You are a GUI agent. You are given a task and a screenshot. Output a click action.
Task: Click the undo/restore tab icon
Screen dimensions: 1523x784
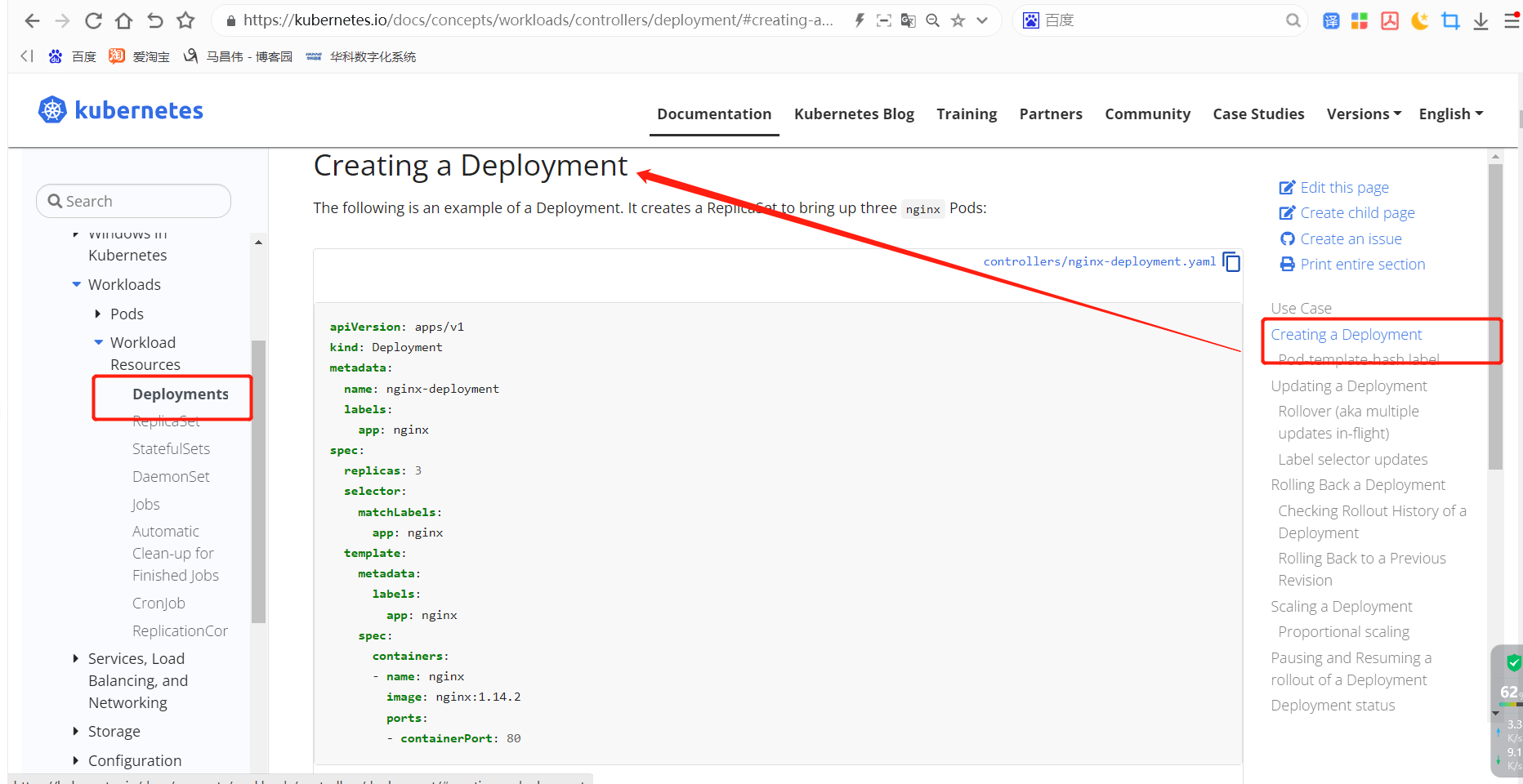pos(154,20)
